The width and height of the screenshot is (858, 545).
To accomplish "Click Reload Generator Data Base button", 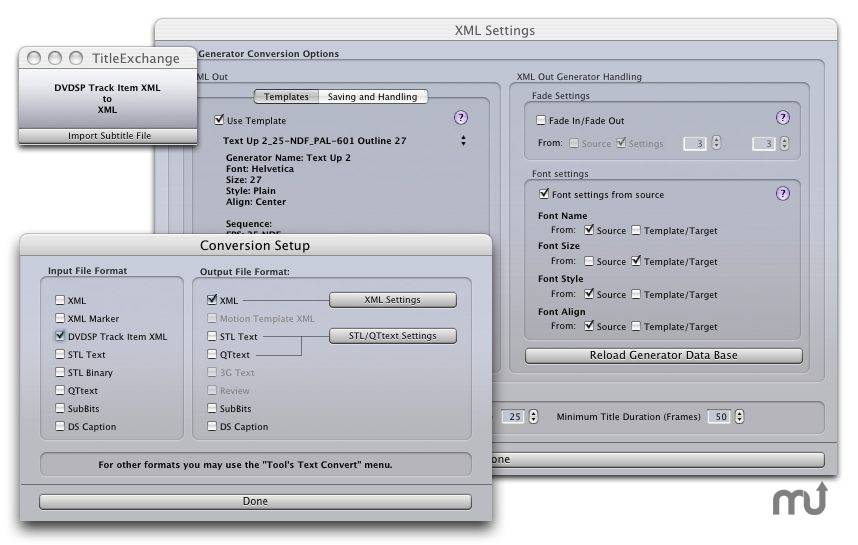I will click(664, 355).
